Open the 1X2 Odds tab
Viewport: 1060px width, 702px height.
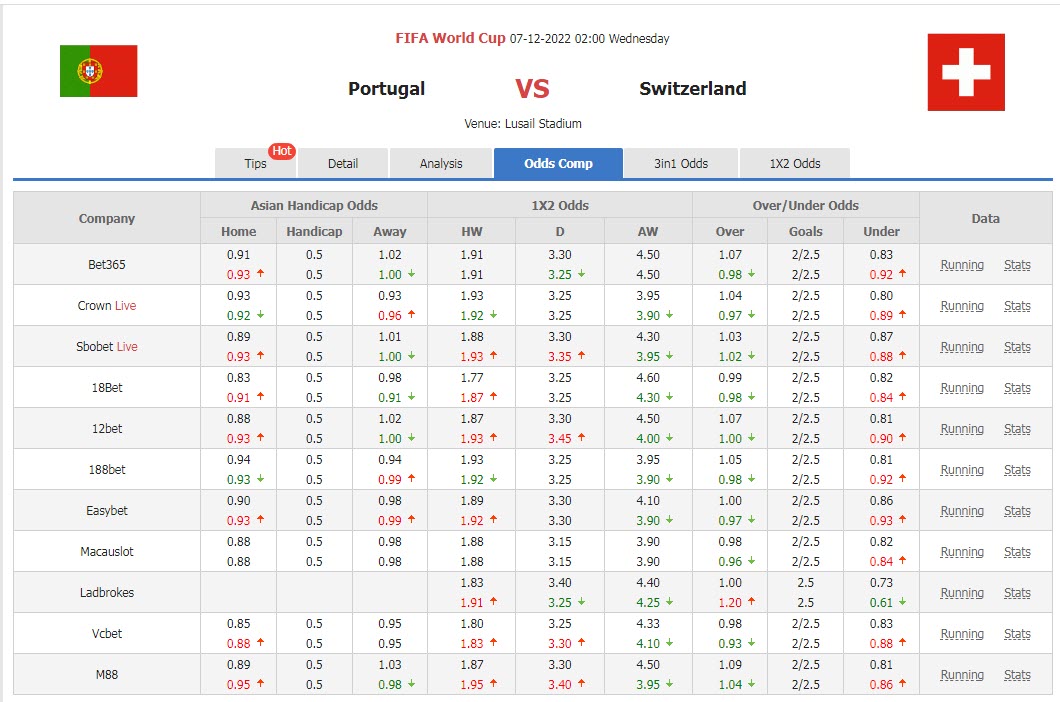click(794, 164)
